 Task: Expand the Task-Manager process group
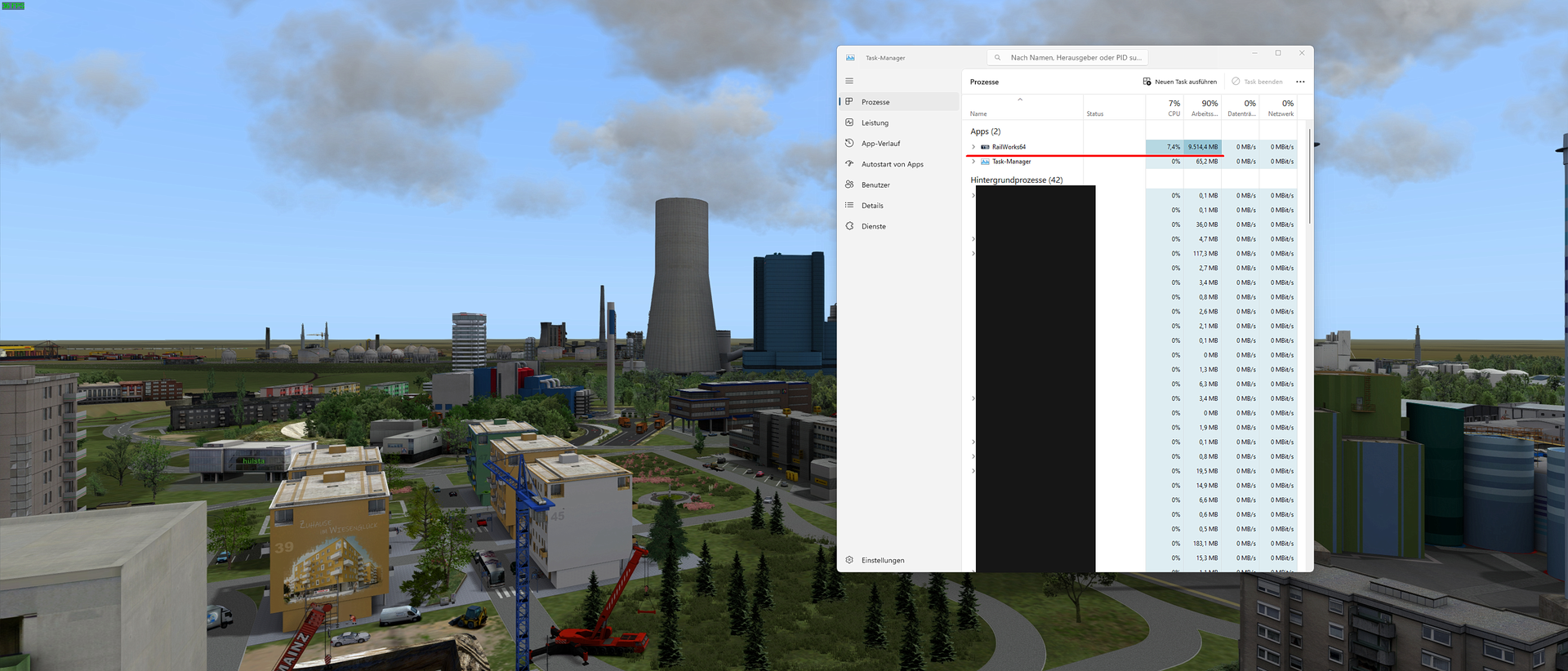point(973,162)
